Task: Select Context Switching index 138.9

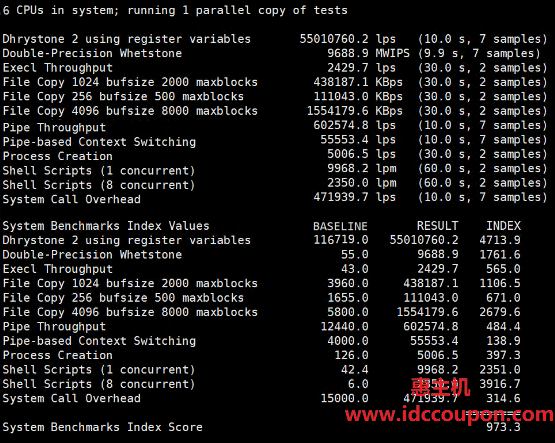Action: click(503, 341)
